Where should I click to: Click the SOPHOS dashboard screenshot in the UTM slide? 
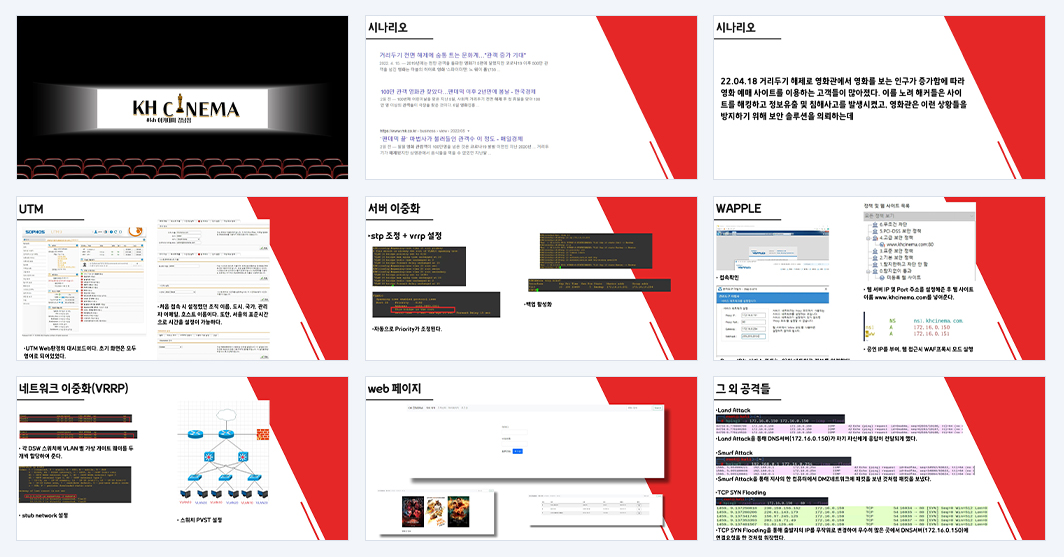[x=83, y=280]
